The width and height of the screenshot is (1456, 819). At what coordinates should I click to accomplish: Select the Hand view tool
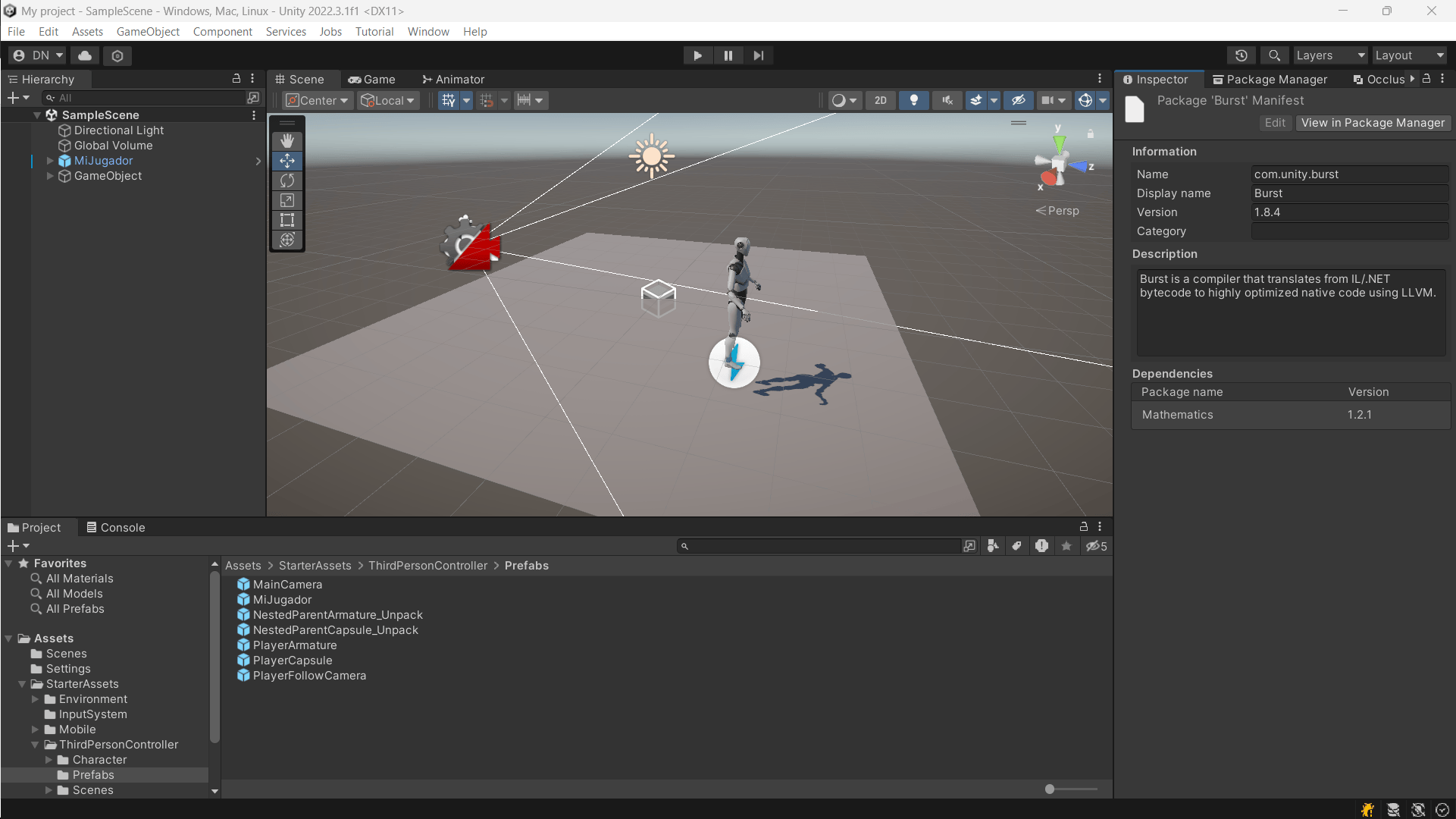(x=287, y=141)
